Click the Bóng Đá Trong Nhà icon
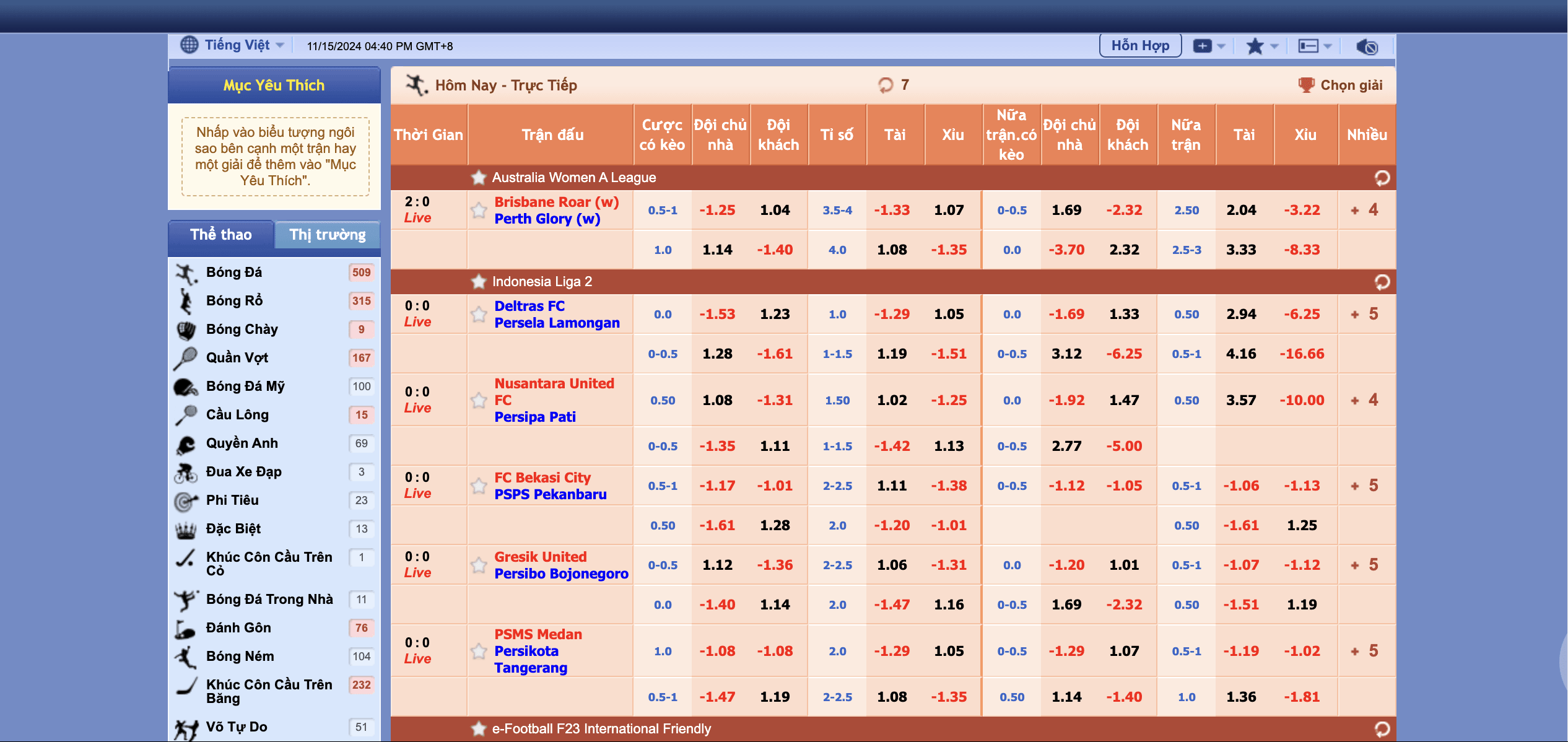 pos(186,600)
